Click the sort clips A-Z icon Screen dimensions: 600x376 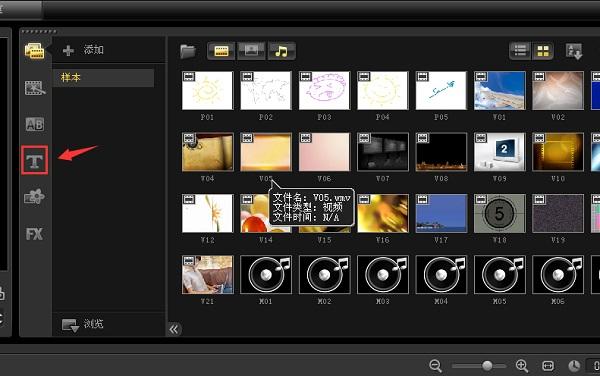[x=574, y=51]
